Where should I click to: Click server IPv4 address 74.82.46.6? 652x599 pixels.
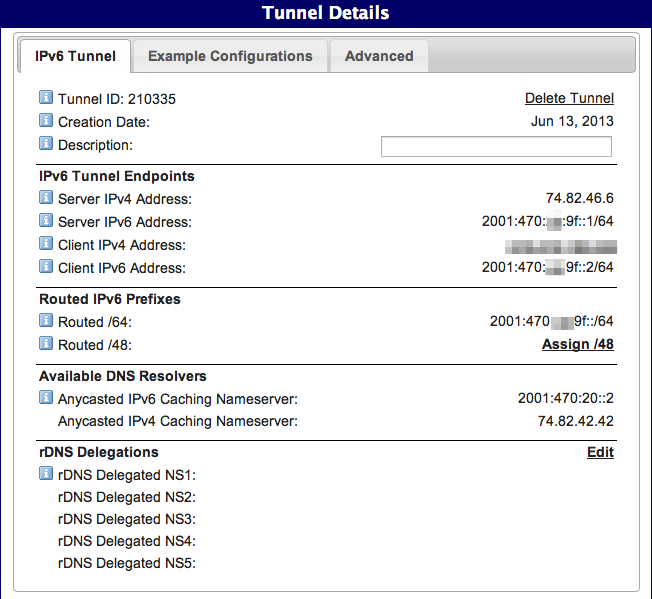point(580,198)
